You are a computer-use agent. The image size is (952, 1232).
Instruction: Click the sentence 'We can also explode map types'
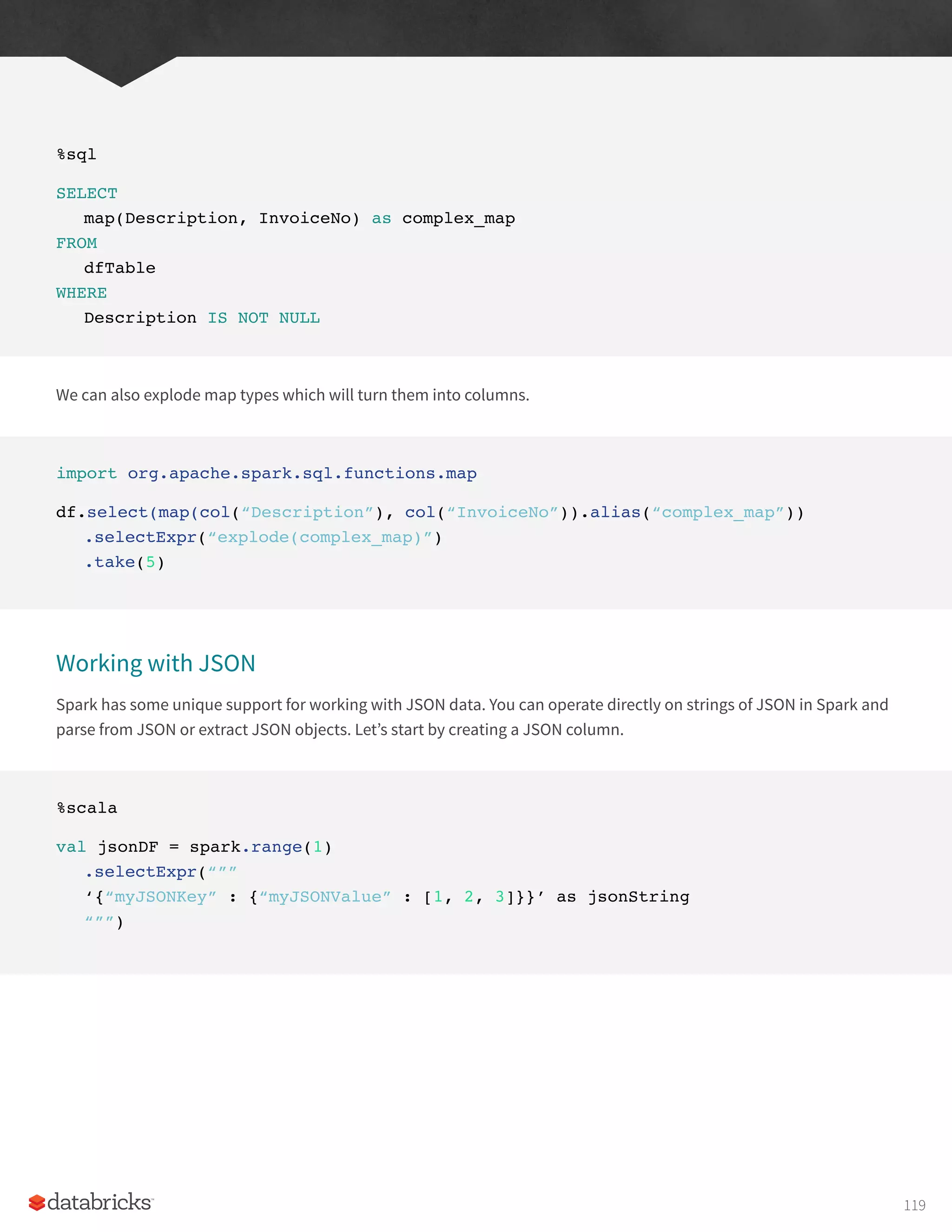(293, 395)
